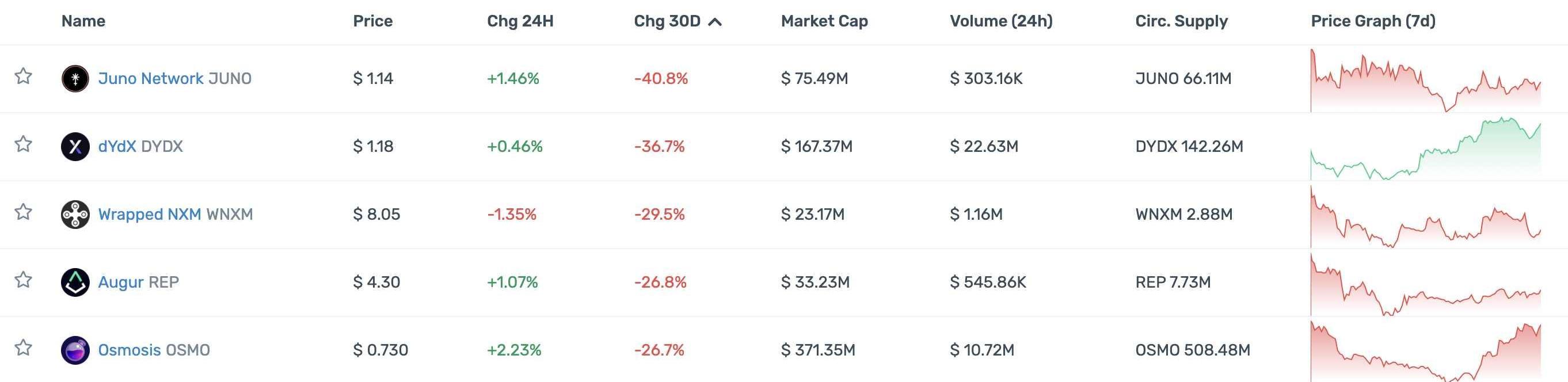Image resolution: width=1568 pixels, height=382 pixels.
Task: Toggle favorite star for dYdX
Action: click(23, 145)
